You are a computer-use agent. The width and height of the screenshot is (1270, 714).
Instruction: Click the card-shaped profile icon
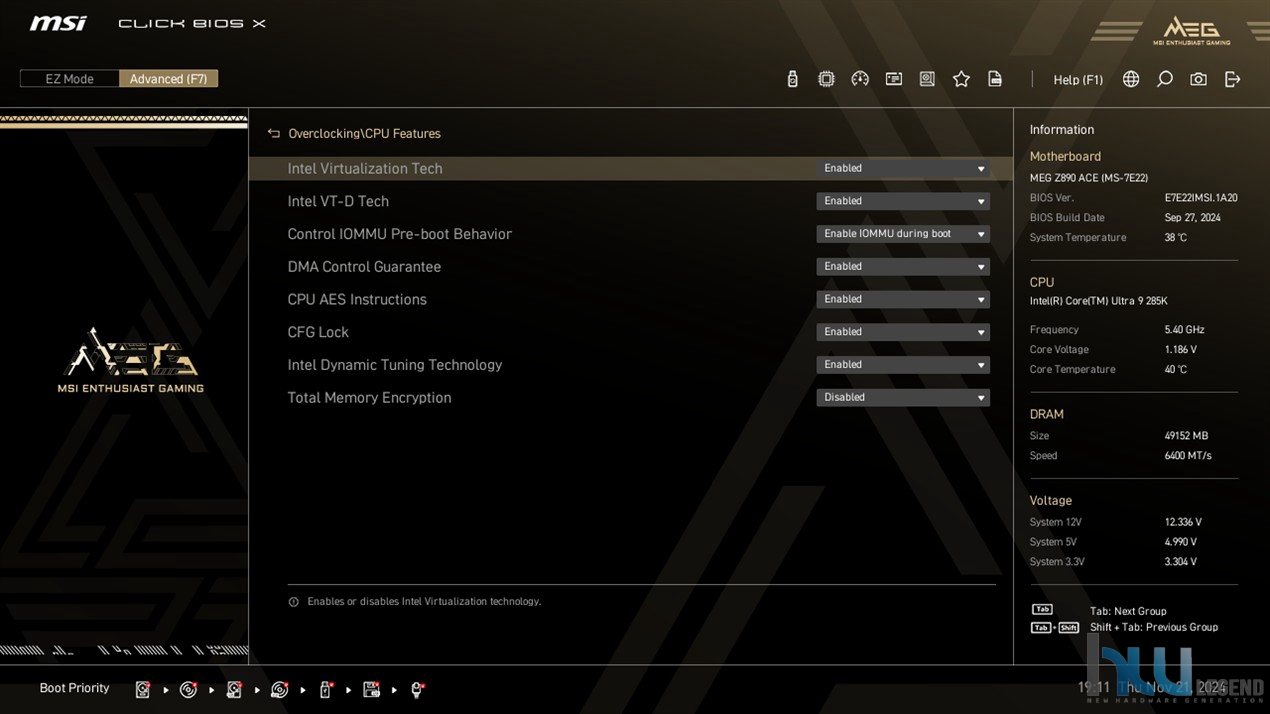coord(894,79)
